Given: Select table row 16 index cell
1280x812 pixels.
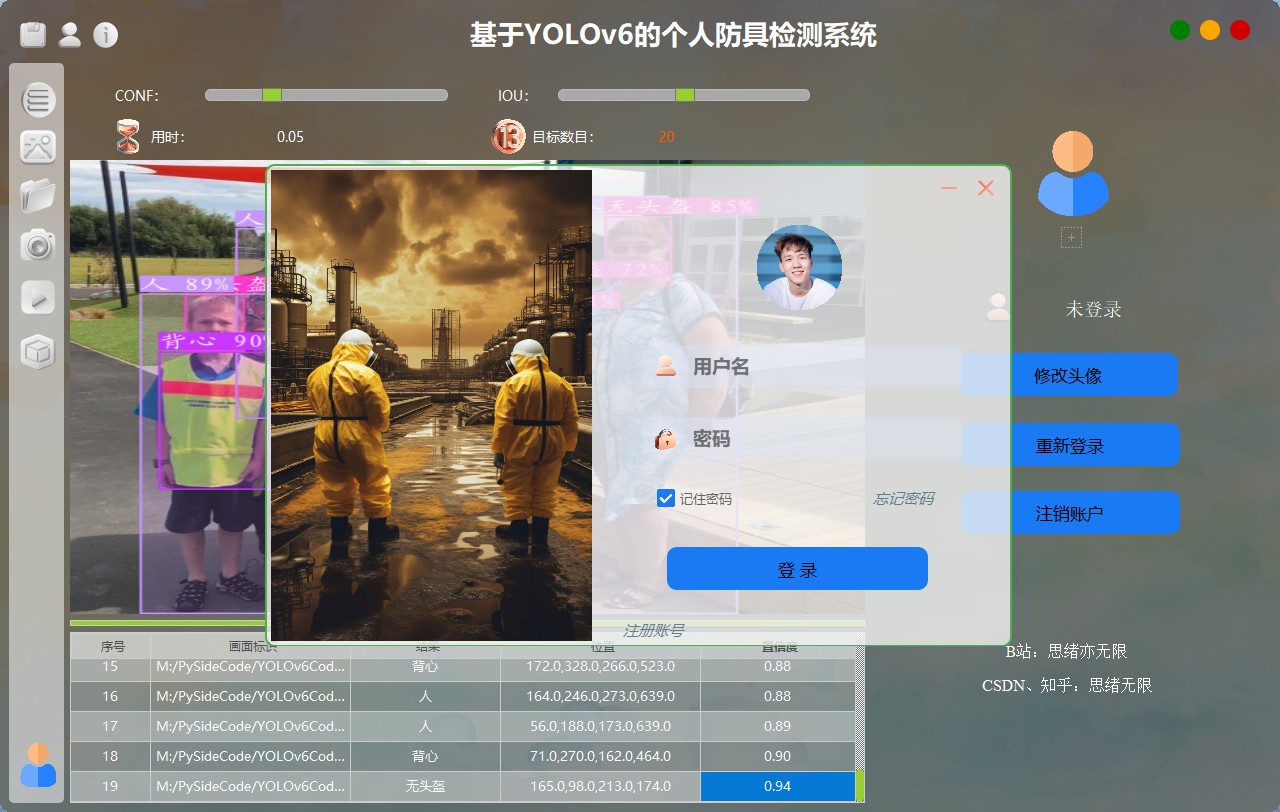Looking at the screenshot, I should [110, 696].
